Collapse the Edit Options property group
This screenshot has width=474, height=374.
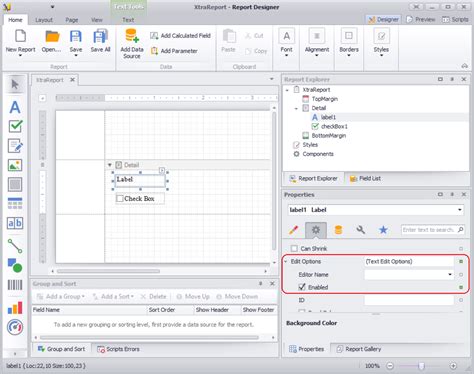pyautogui.click(x=286, y=262)
